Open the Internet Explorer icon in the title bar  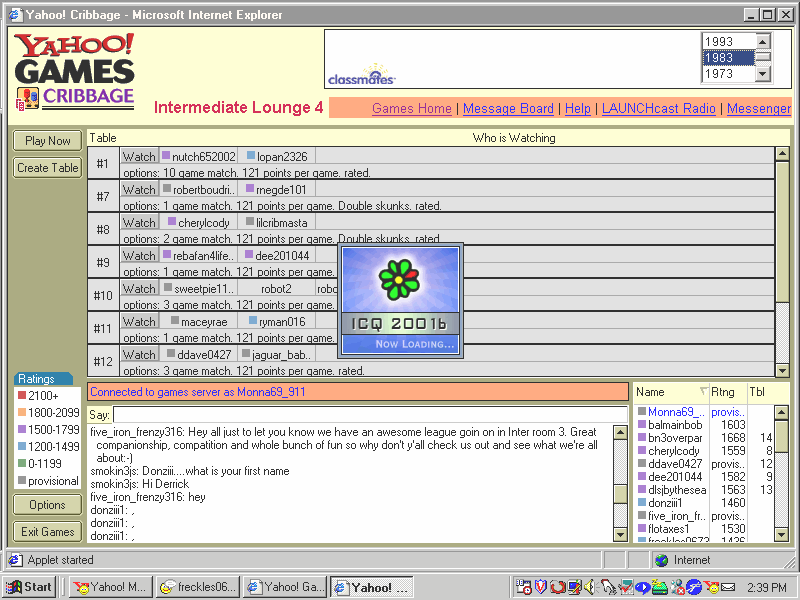[15, 14]
